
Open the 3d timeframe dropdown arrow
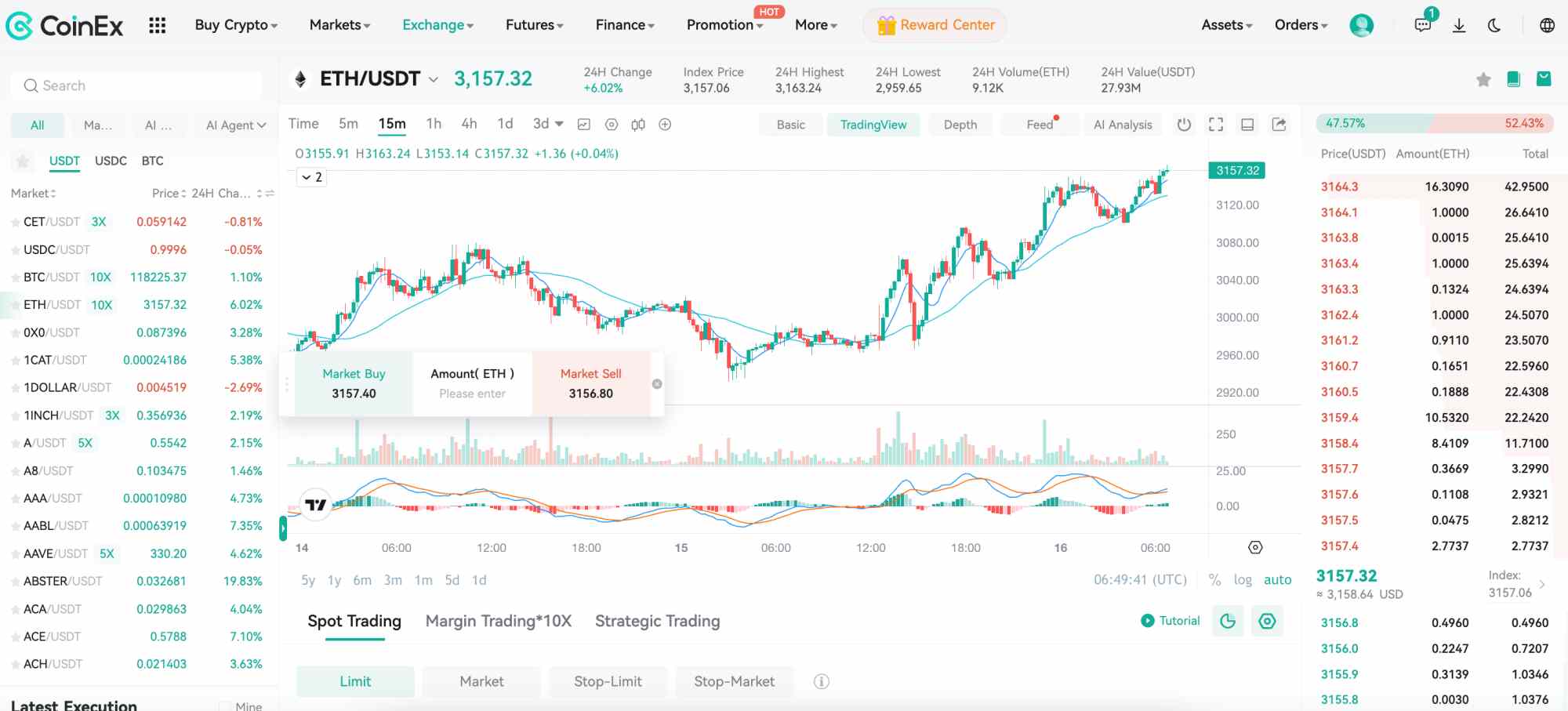coord(557,124)
